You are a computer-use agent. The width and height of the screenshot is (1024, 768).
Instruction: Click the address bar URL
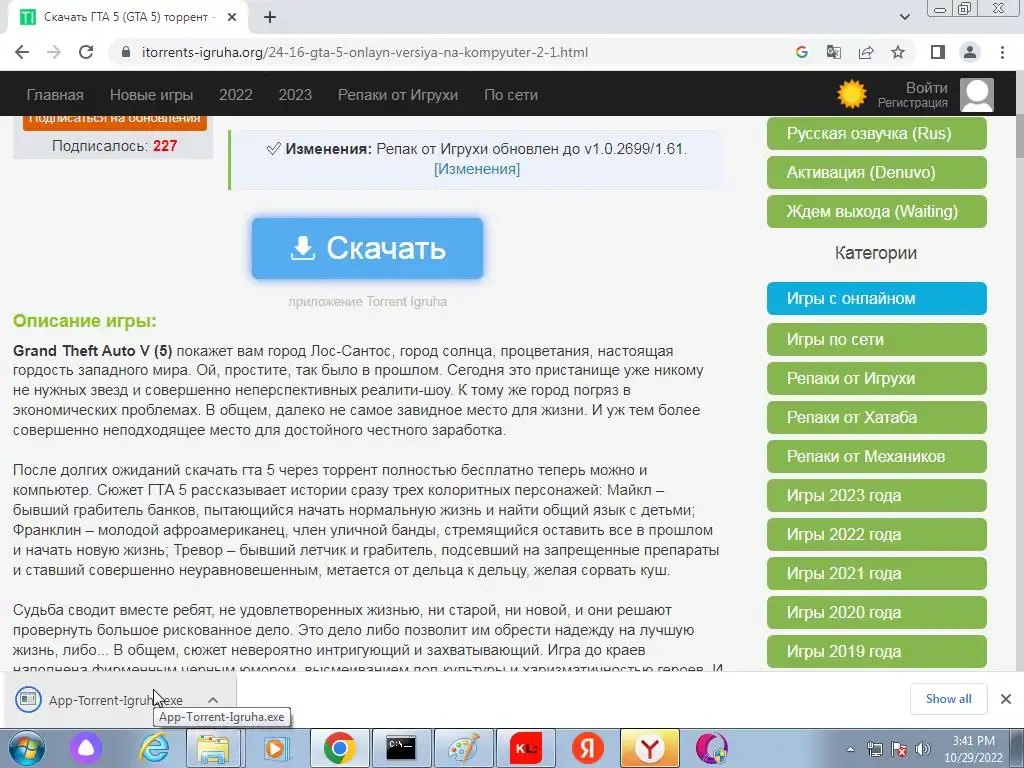(364, 52)
